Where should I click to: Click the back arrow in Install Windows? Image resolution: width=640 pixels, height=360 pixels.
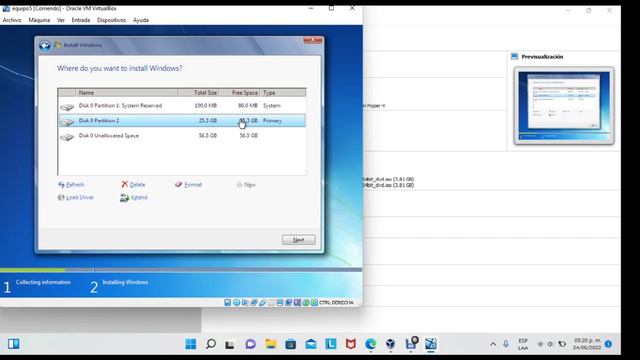pos(44,46)
